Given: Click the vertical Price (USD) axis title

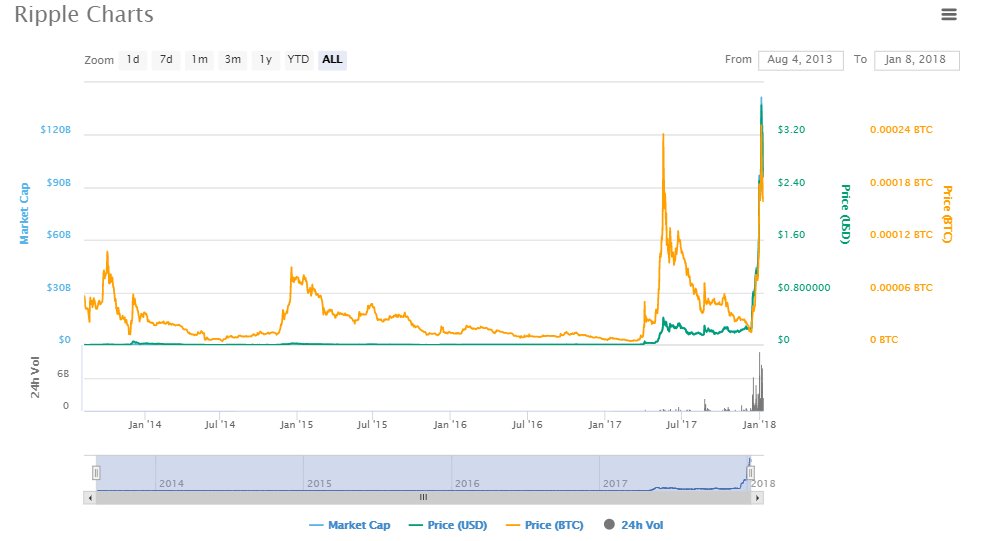Looking at the screenshot, I should pos(845,214).
